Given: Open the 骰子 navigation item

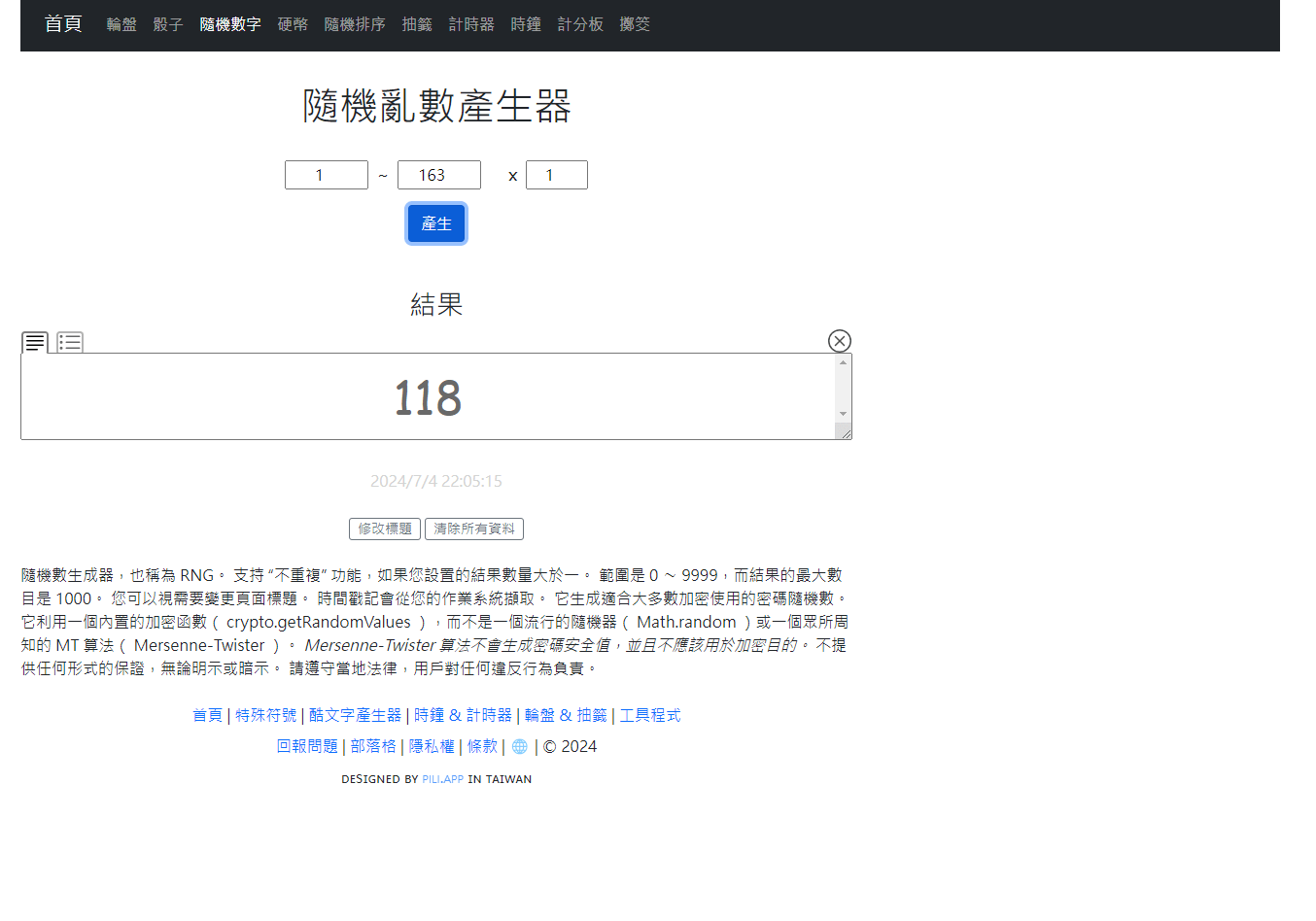Looking at the screenshot, I should click(x=168, y=24).
